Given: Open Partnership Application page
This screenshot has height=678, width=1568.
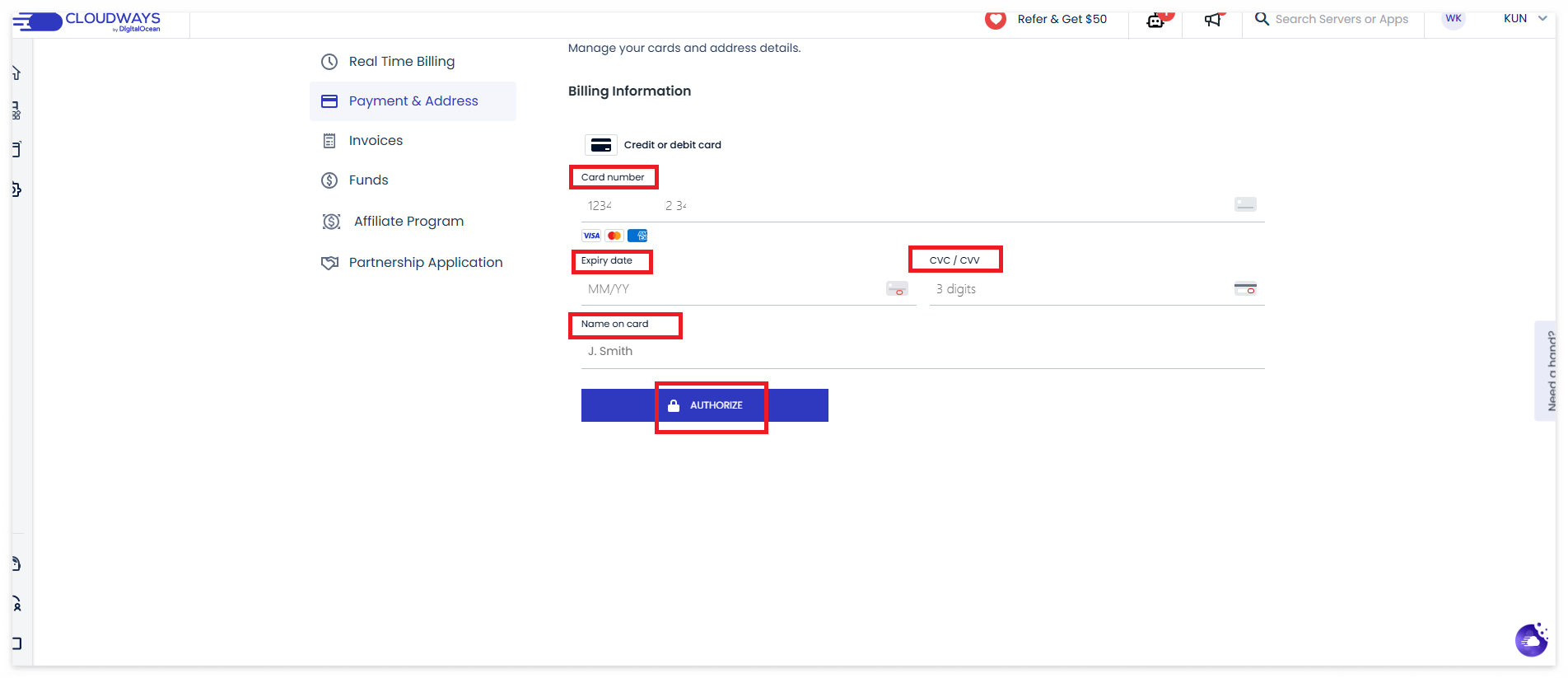Looking at the screenshot, I should coord(425,263).
